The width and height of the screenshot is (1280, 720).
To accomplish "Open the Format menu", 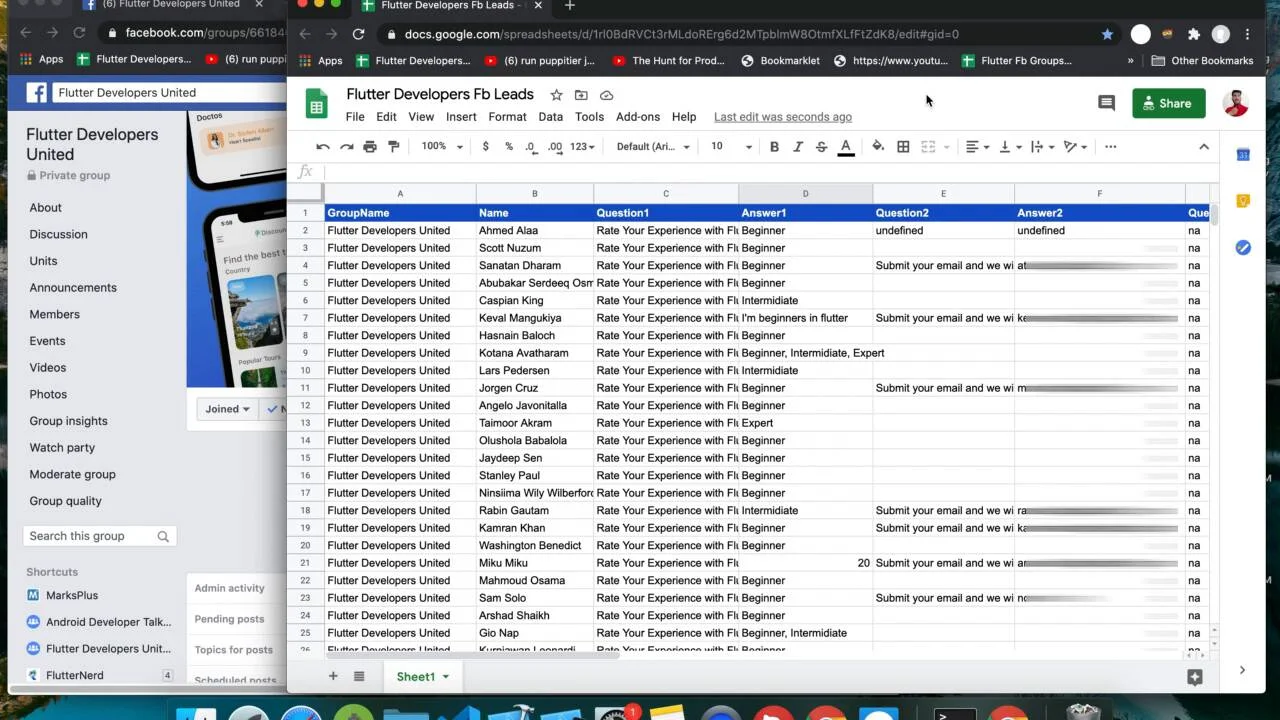I will [507, 117].
